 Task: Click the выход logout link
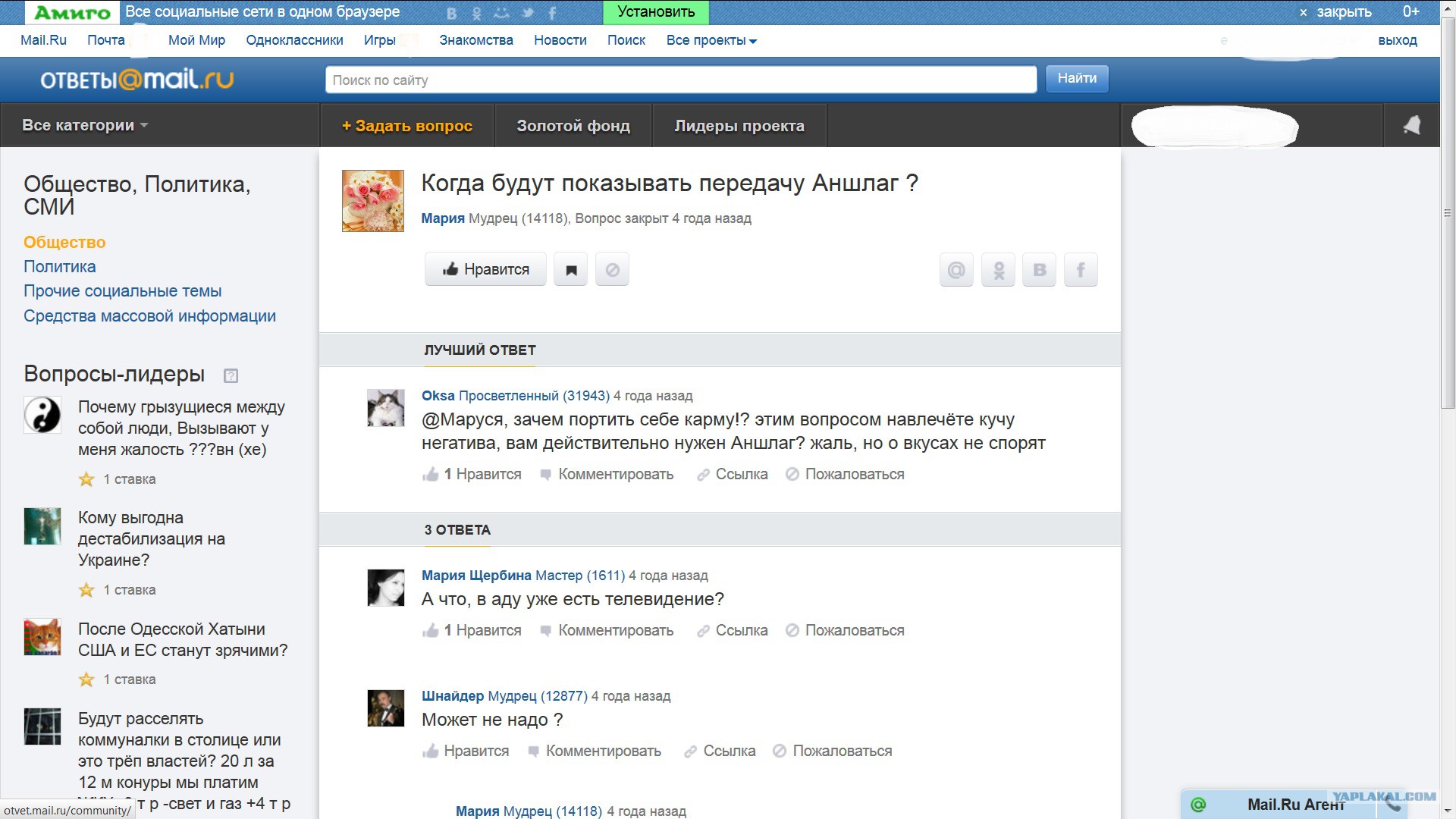[1398, 41]
